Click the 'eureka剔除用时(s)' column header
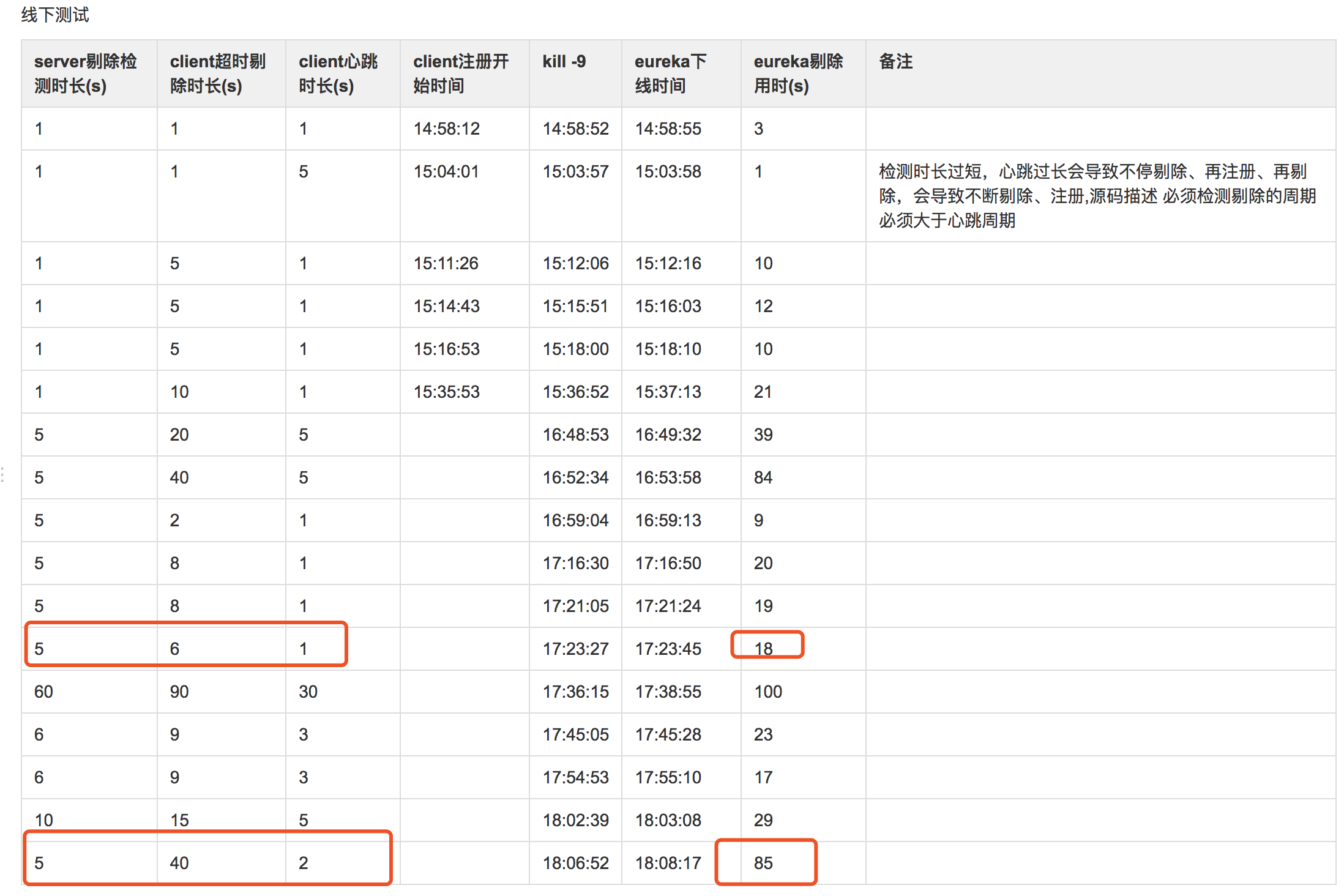Viewport: 1344px width, 896px height. pyautogui.click(x=798, y=73)
